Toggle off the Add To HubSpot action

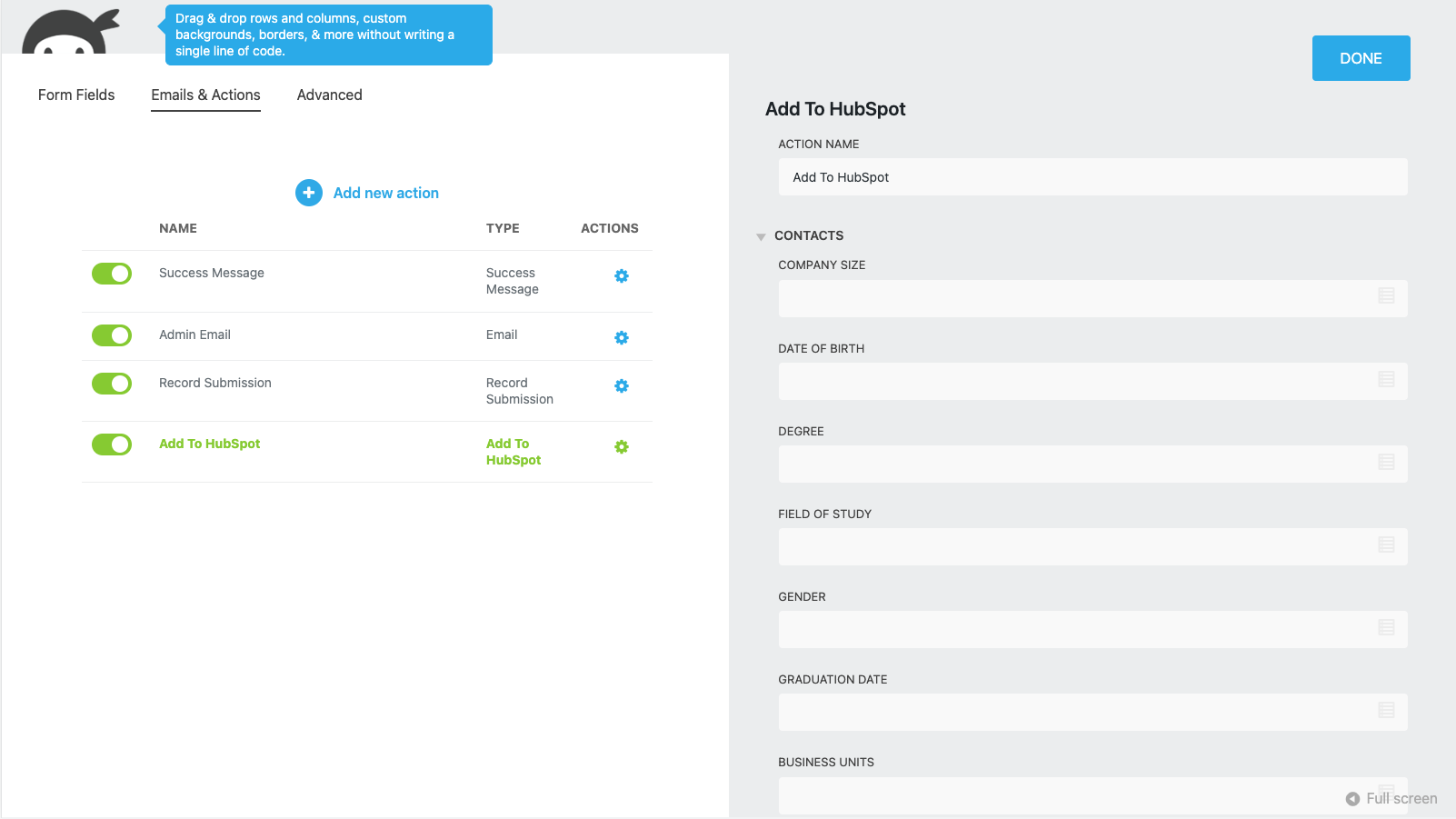[x=111, y=444]
